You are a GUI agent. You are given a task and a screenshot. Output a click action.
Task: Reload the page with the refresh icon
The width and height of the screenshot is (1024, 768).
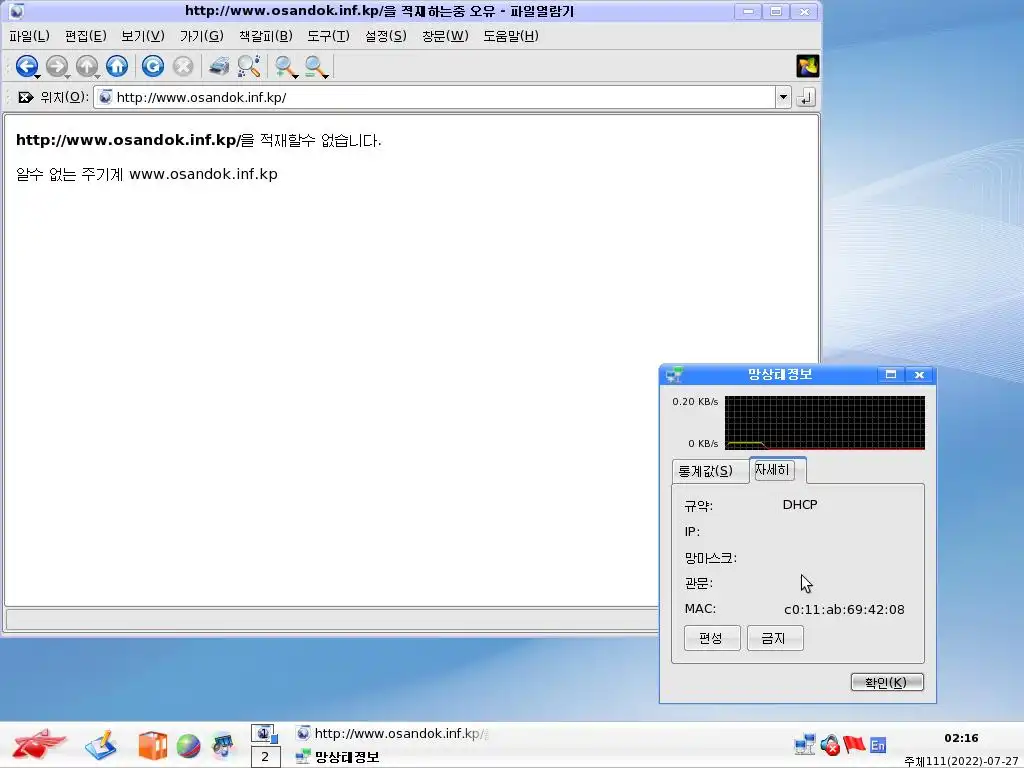(153, 66)
